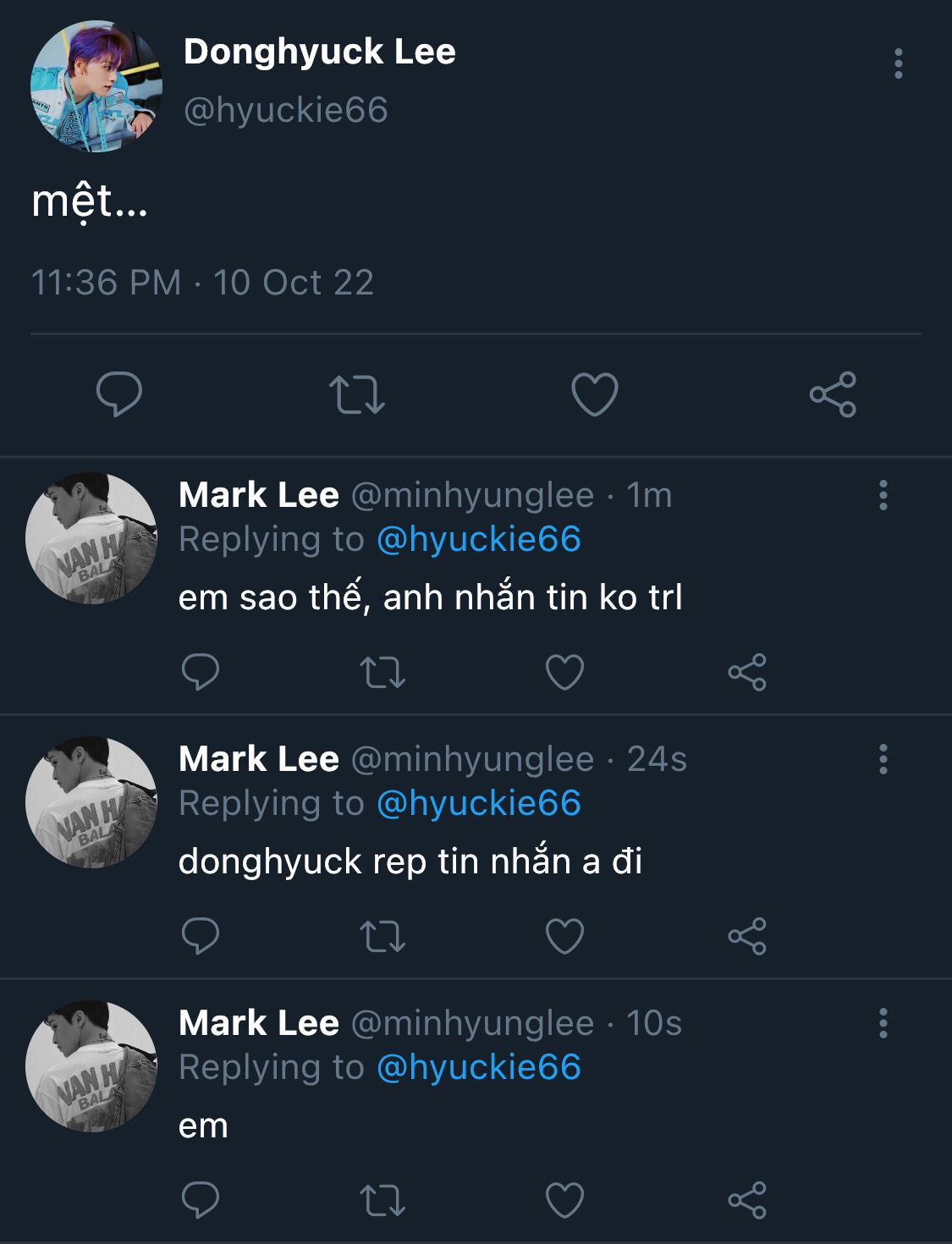Open Donghyuck Lee's profile picture
The height and width of the screenshot is (1244, 952).
pos(96,86)
